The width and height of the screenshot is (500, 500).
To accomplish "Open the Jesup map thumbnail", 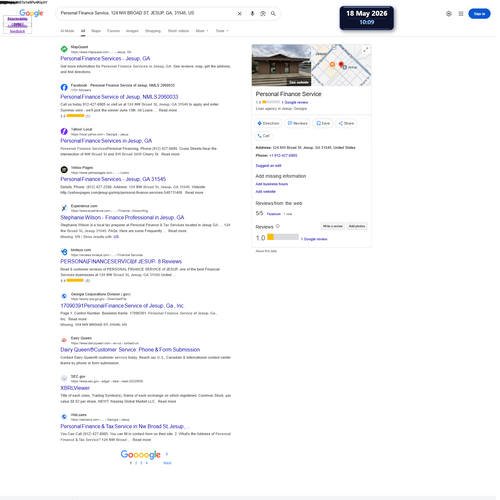I will click(341, 65).
